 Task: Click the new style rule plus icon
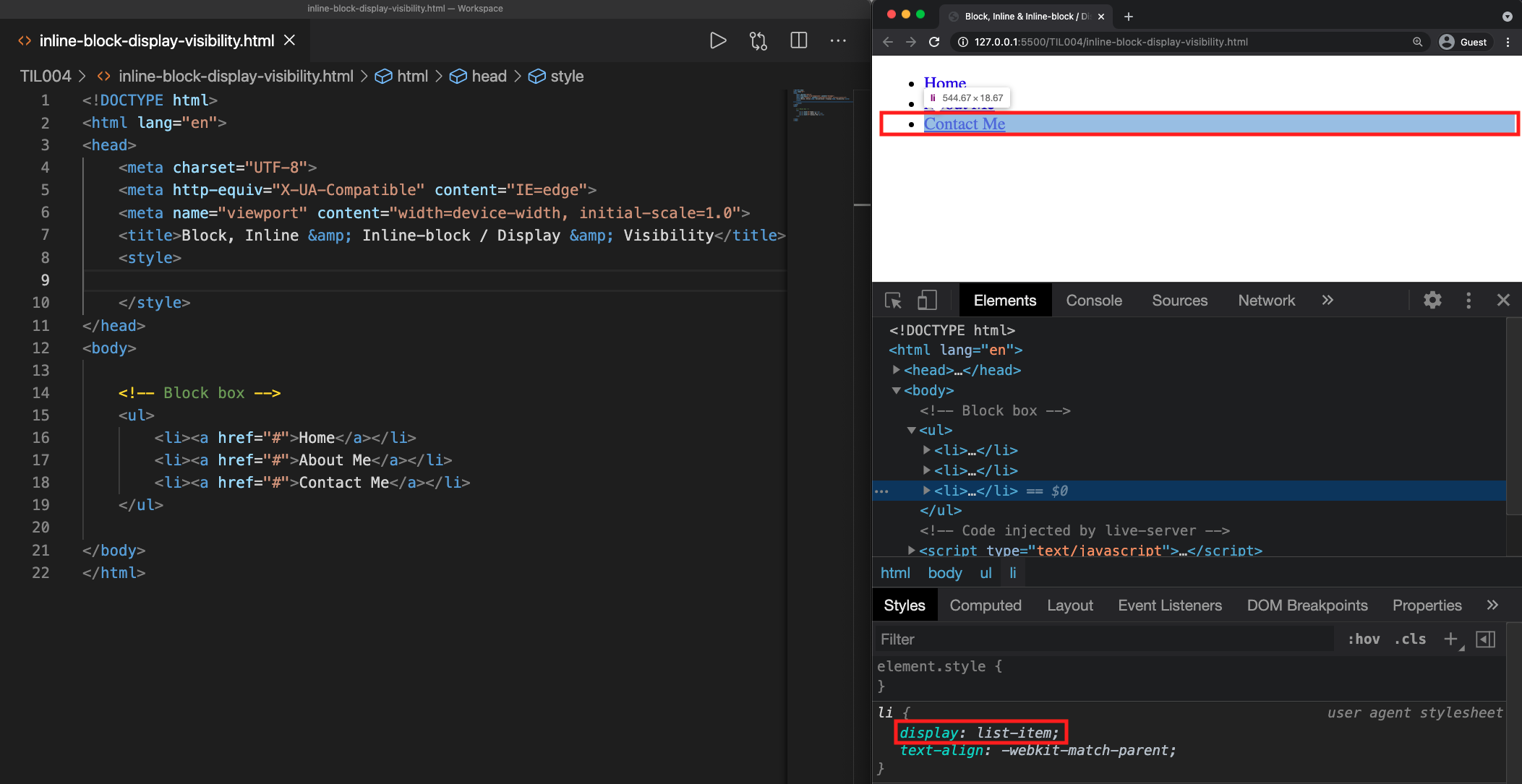[x=1450, y=639]
